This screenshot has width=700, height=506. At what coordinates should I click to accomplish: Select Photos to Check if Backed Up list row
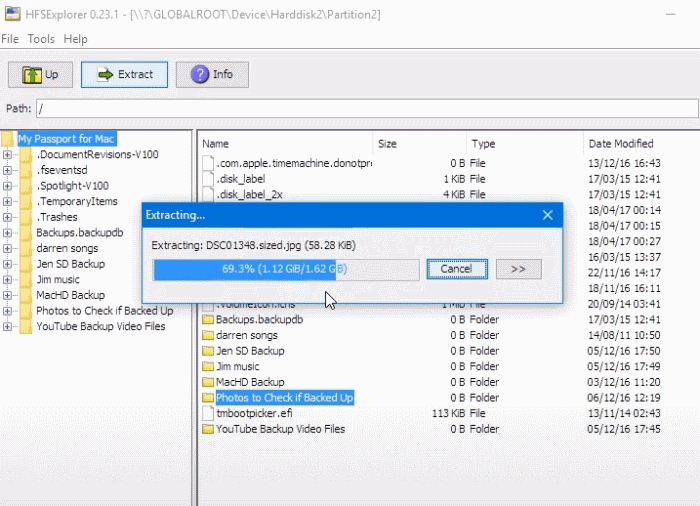(285, 397)
